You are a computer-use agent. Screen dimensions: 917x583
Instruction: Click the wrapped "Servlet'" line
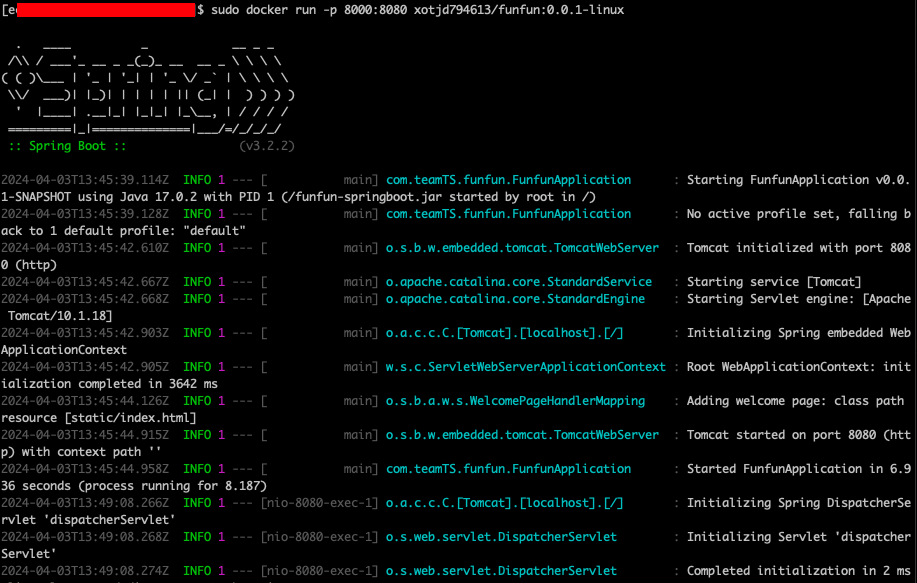29,554
